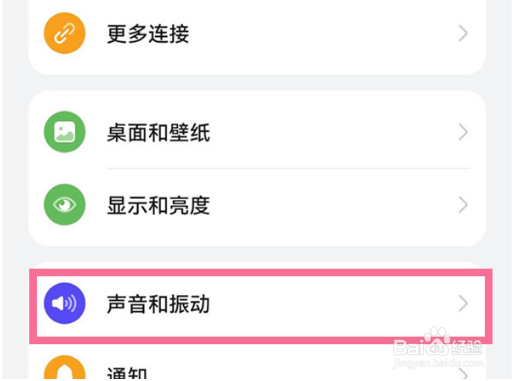Select the 桌面和壁纸 menu label
Screen dimensions: 513x381
click(x=158, y=132)
